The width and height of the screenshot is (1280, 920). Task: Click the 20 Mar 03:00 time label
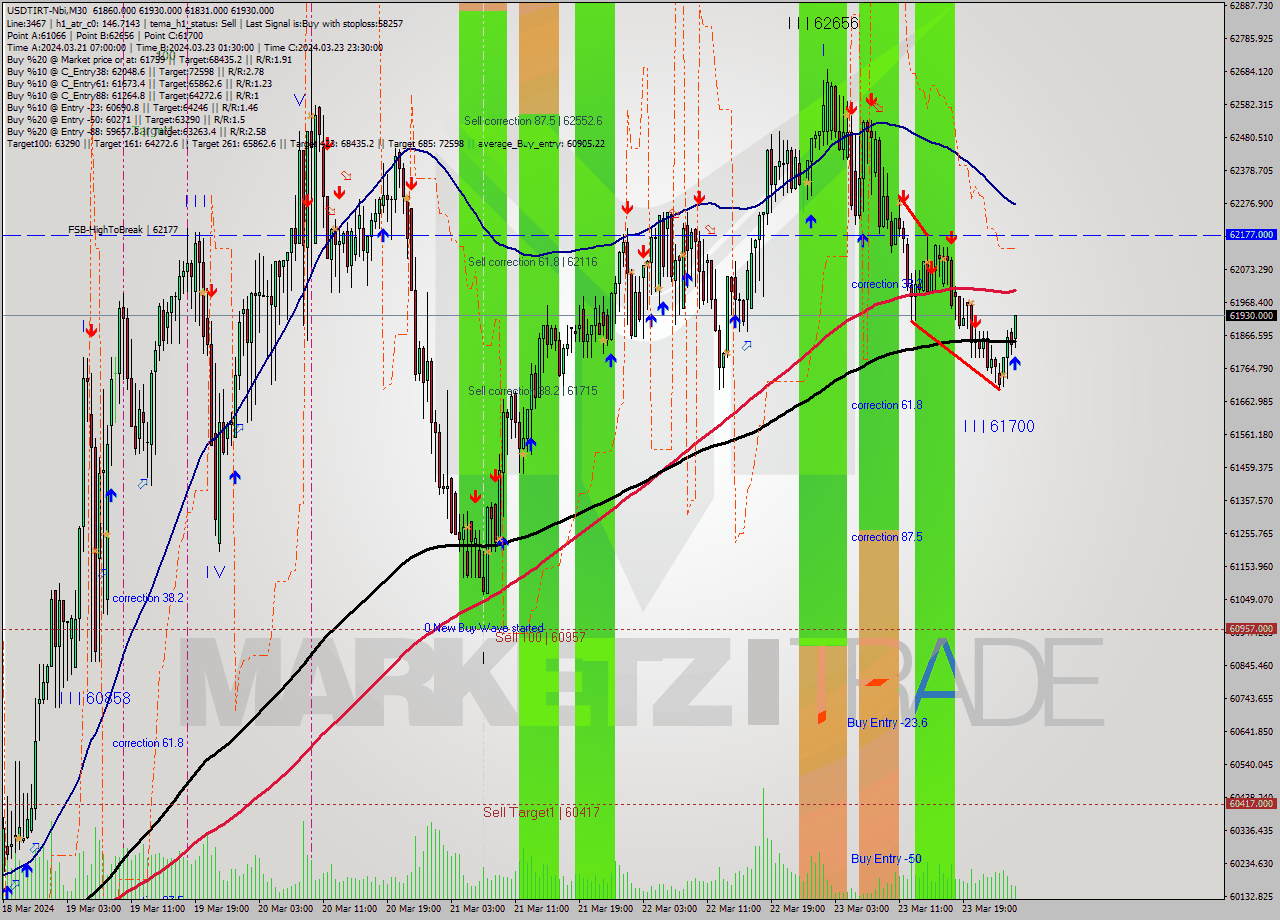coord(285,910)
